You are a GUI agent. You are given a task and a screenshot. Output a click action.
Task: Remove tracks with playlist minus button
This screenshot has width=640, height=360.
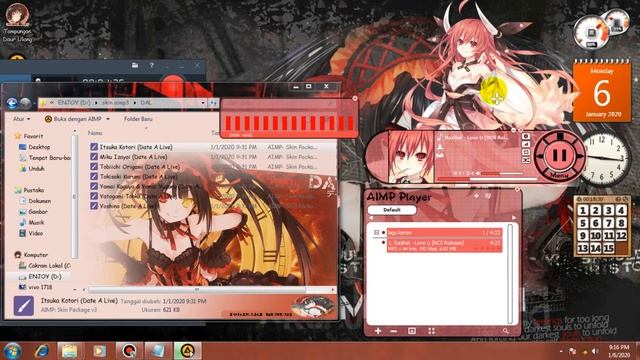393,331
